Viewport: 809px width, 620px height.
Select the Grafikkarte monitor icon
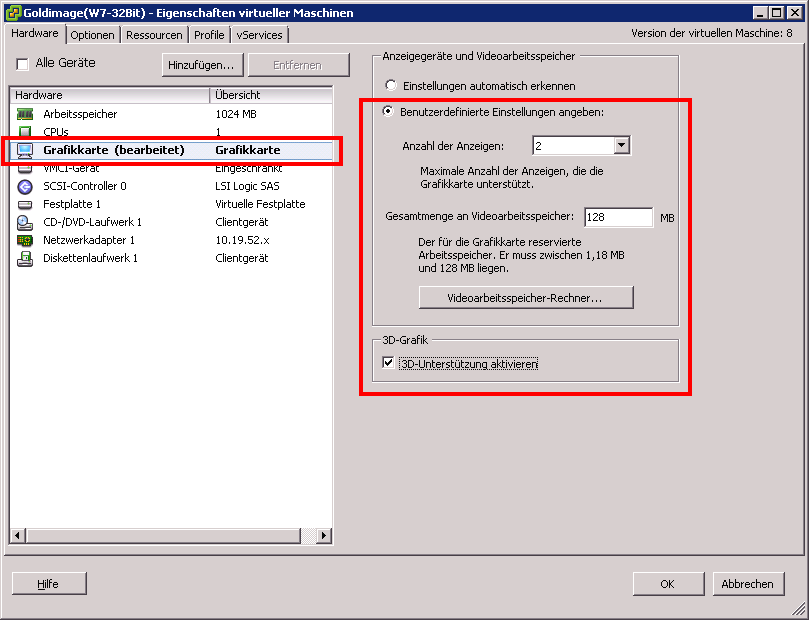click(x=25, y=150)
